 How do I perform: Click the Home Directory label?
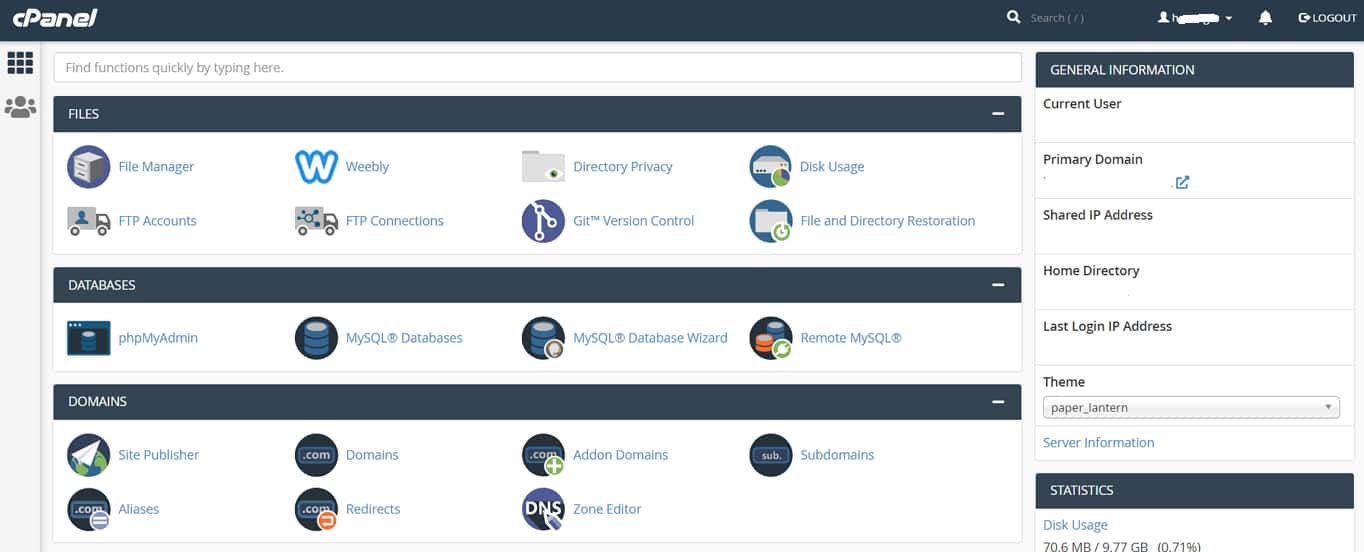1091,271
